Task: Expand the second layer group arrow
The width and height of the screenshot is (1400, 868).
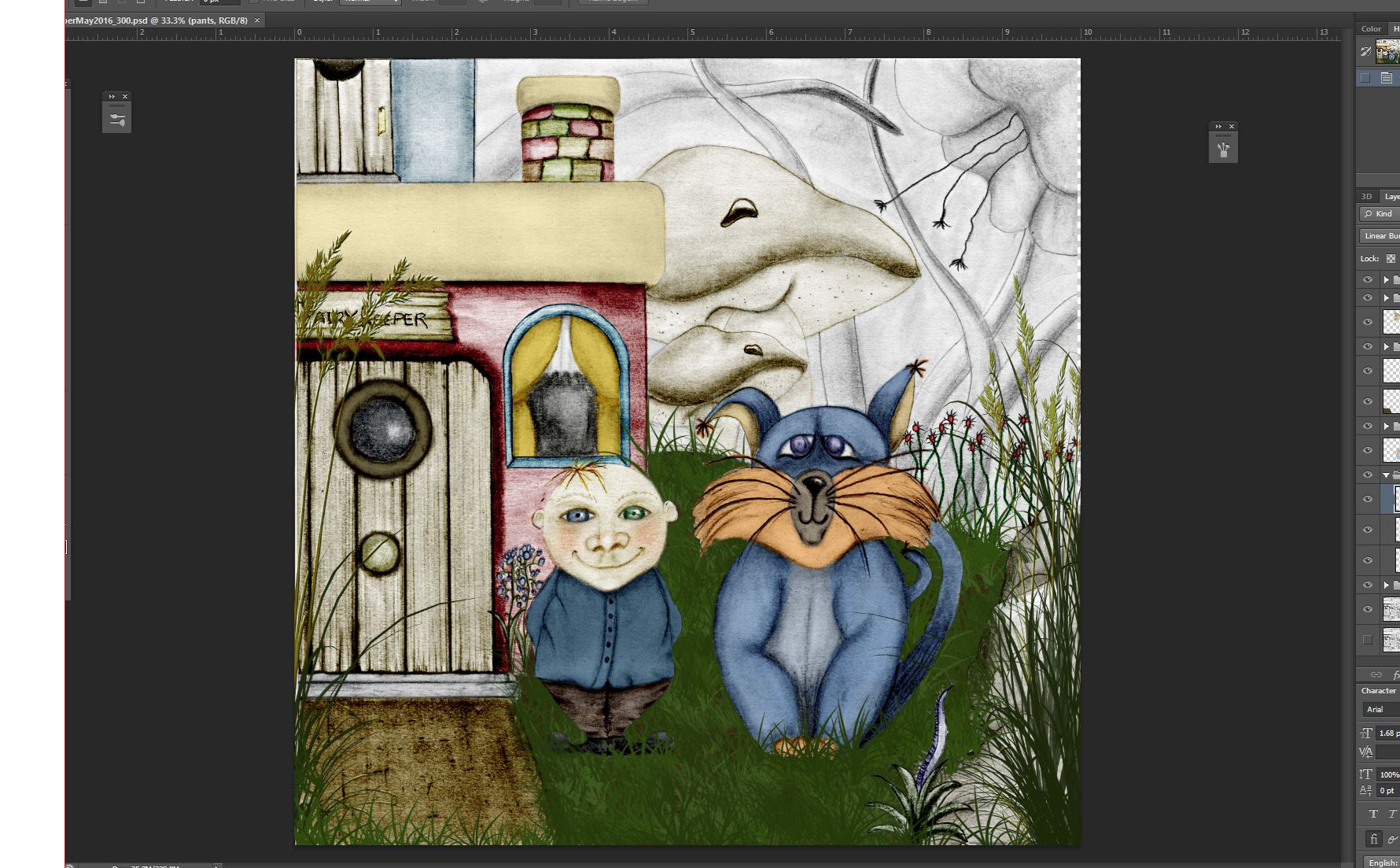Action: point(1386,297)
